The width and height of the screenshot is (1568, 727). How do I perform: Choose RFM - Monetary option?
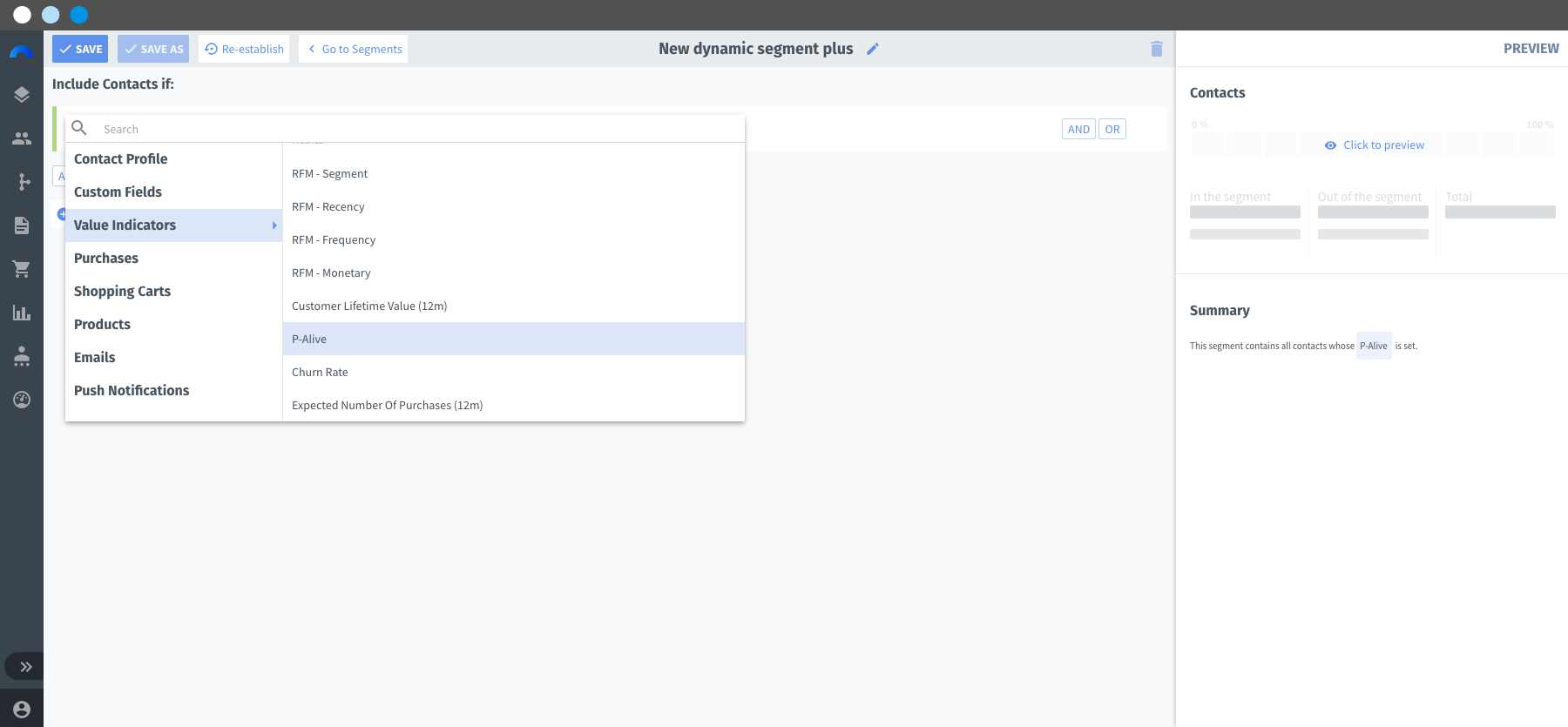point(514,273)
